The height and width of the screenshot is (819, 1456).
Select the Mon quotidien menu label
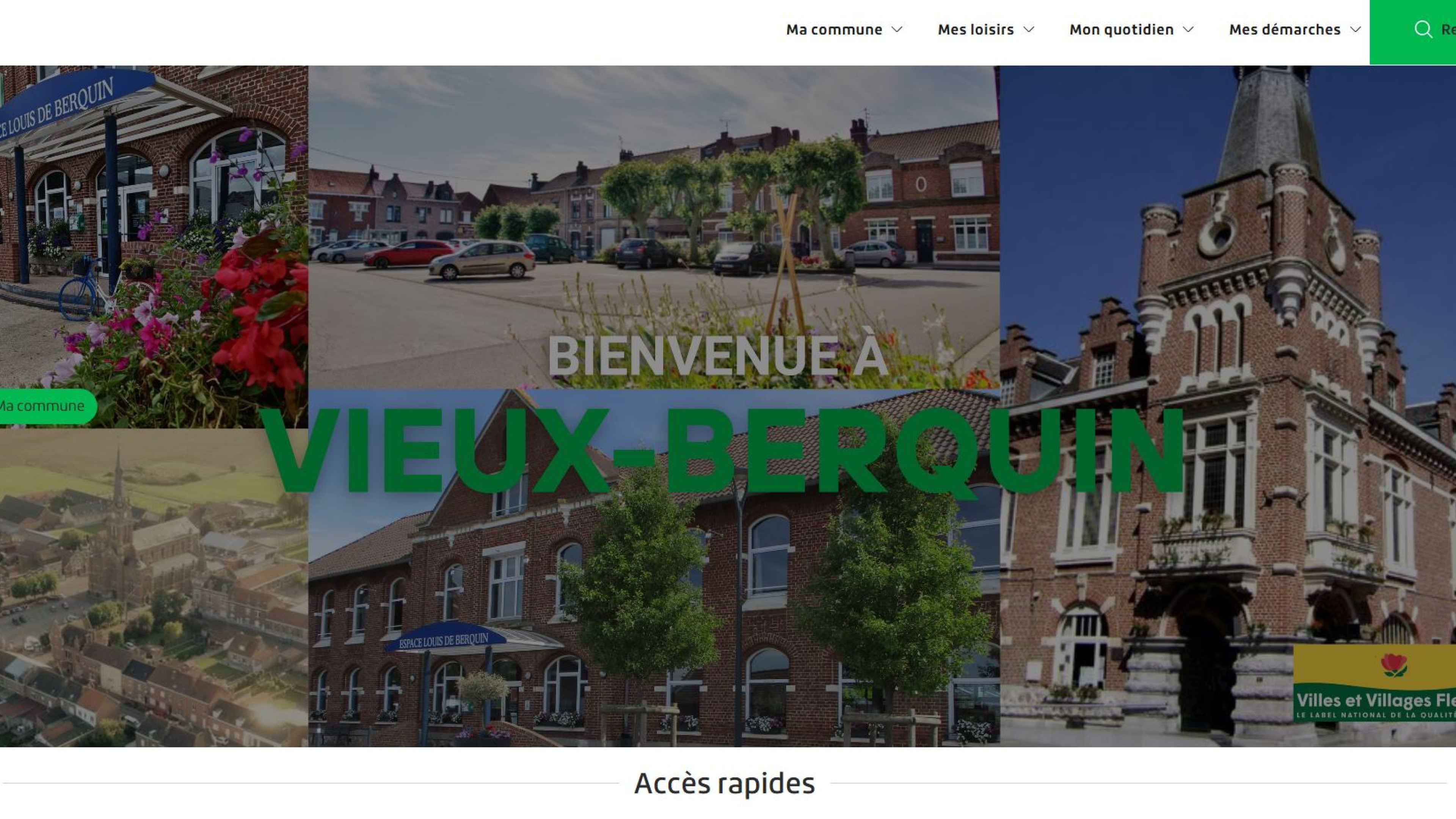[1122, 30]
